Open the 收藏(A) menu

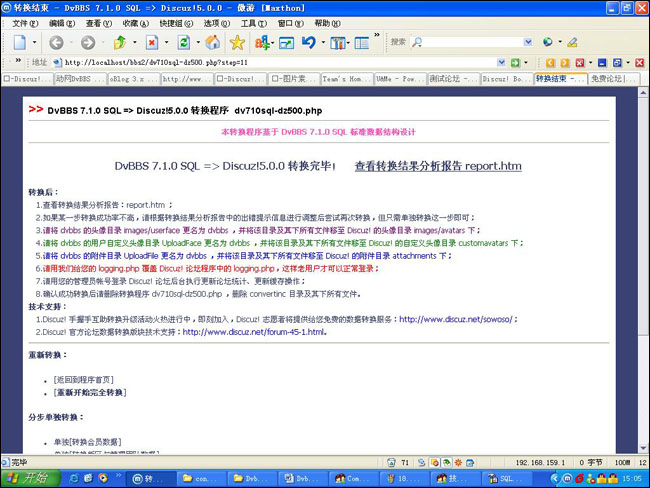[x=136, y=24]
